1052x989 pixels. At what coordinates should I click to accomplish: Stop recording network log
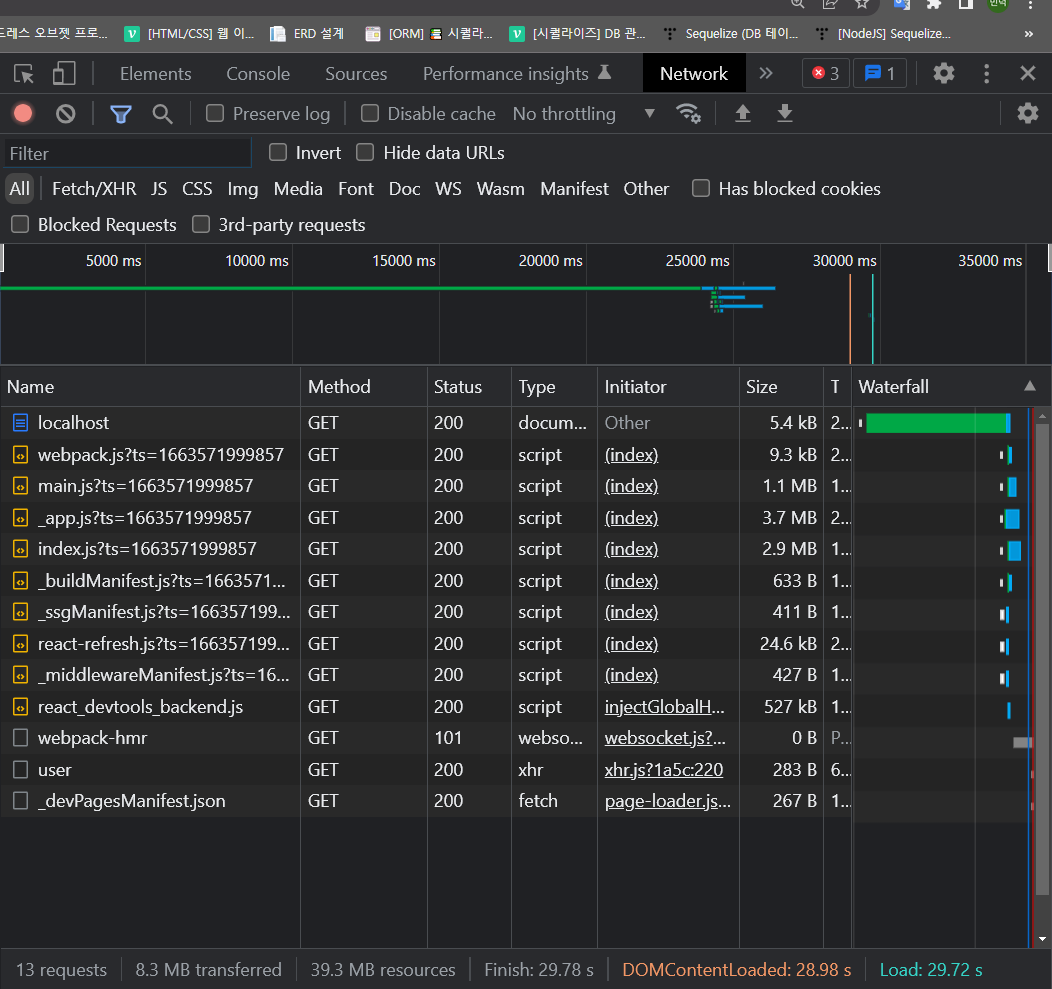(x=23, y=113)
